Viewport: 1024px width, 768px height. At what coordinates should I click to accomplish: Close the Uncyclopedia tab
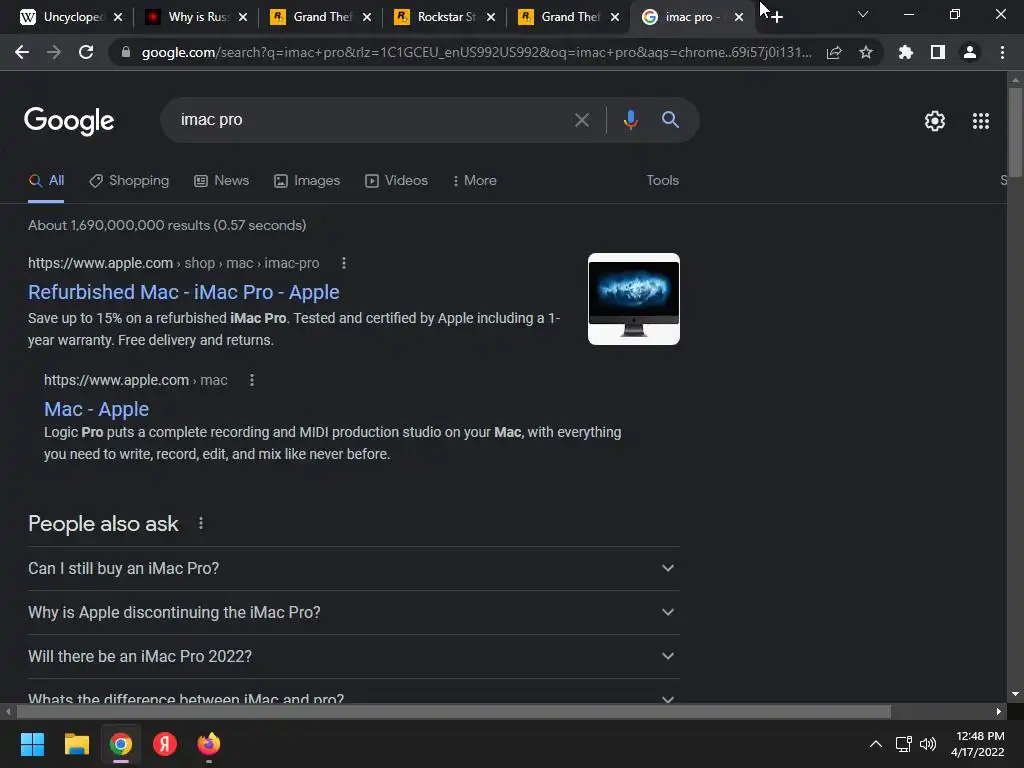pyautogui.click(x=118, y=17)
